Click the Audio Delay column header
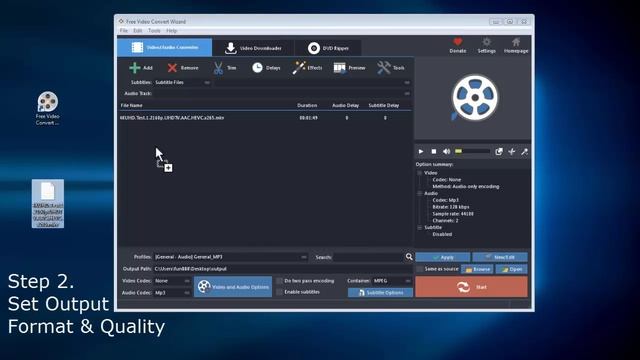Viewport: 640px width, 360px height. tap(345, 105)
